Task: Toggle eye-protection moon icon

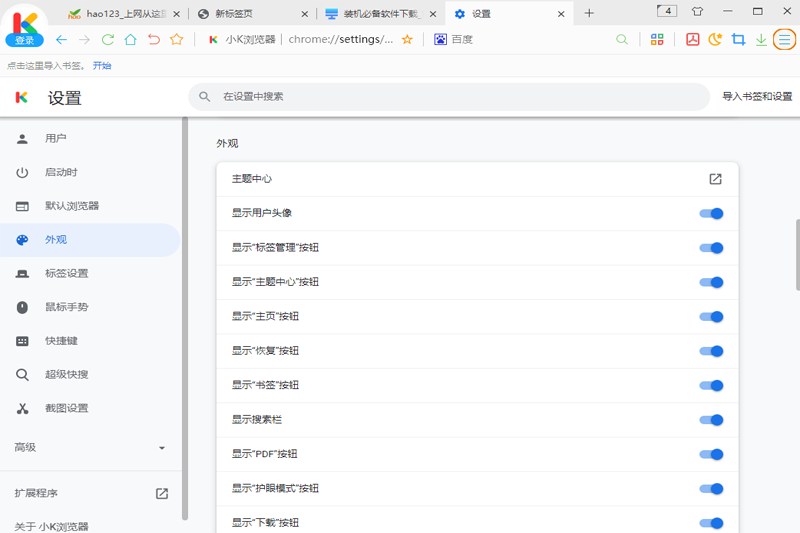Action: (x=715, y=39)
